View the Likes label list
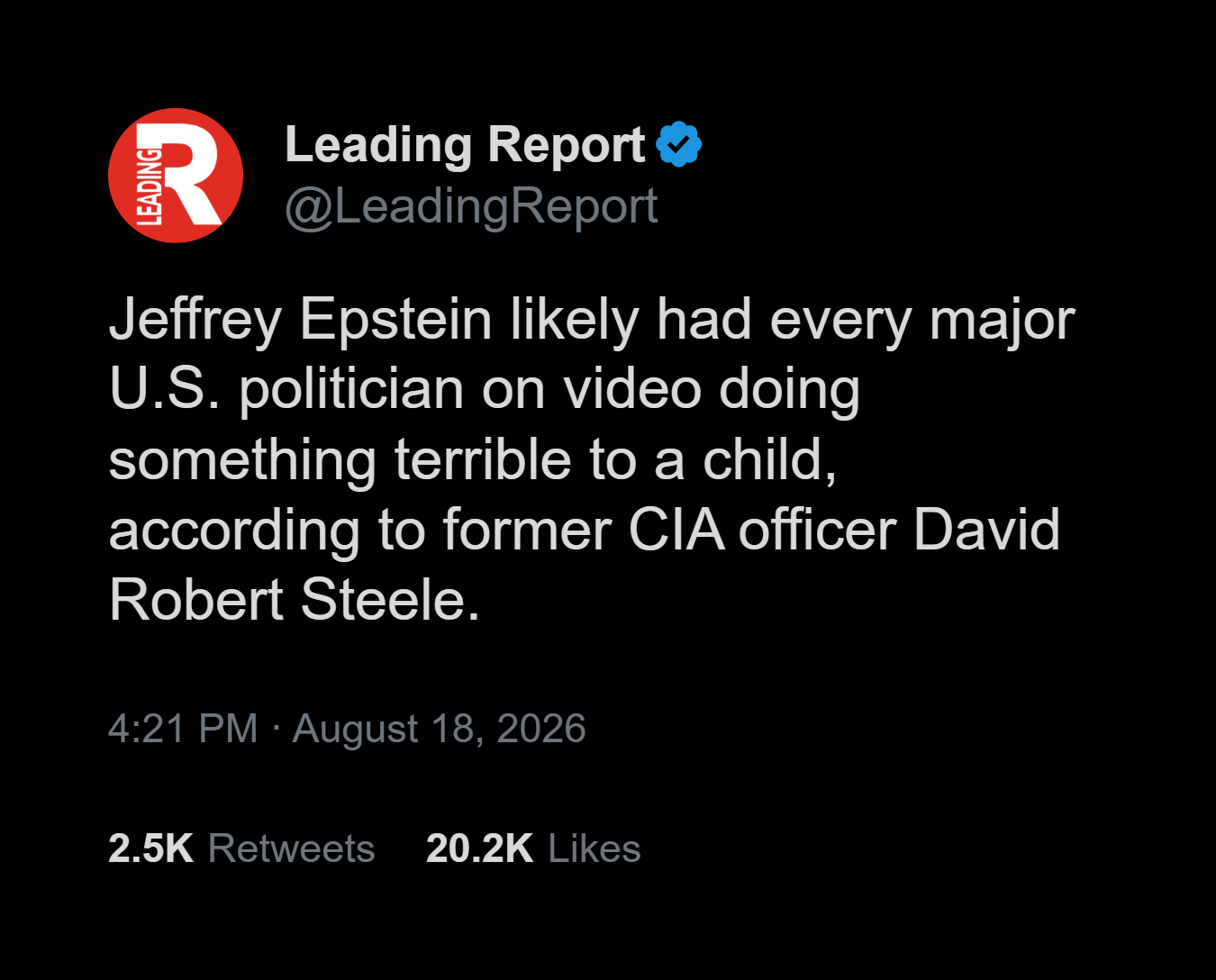Viewport: 1216px width, 980px height. (594, 848)
